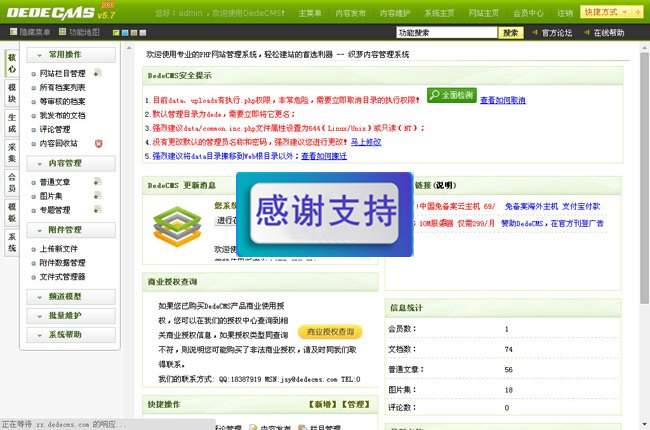This screenshot has height=430, width=650.
Task: Select the blue theme color square
Action: click(125, 33)
